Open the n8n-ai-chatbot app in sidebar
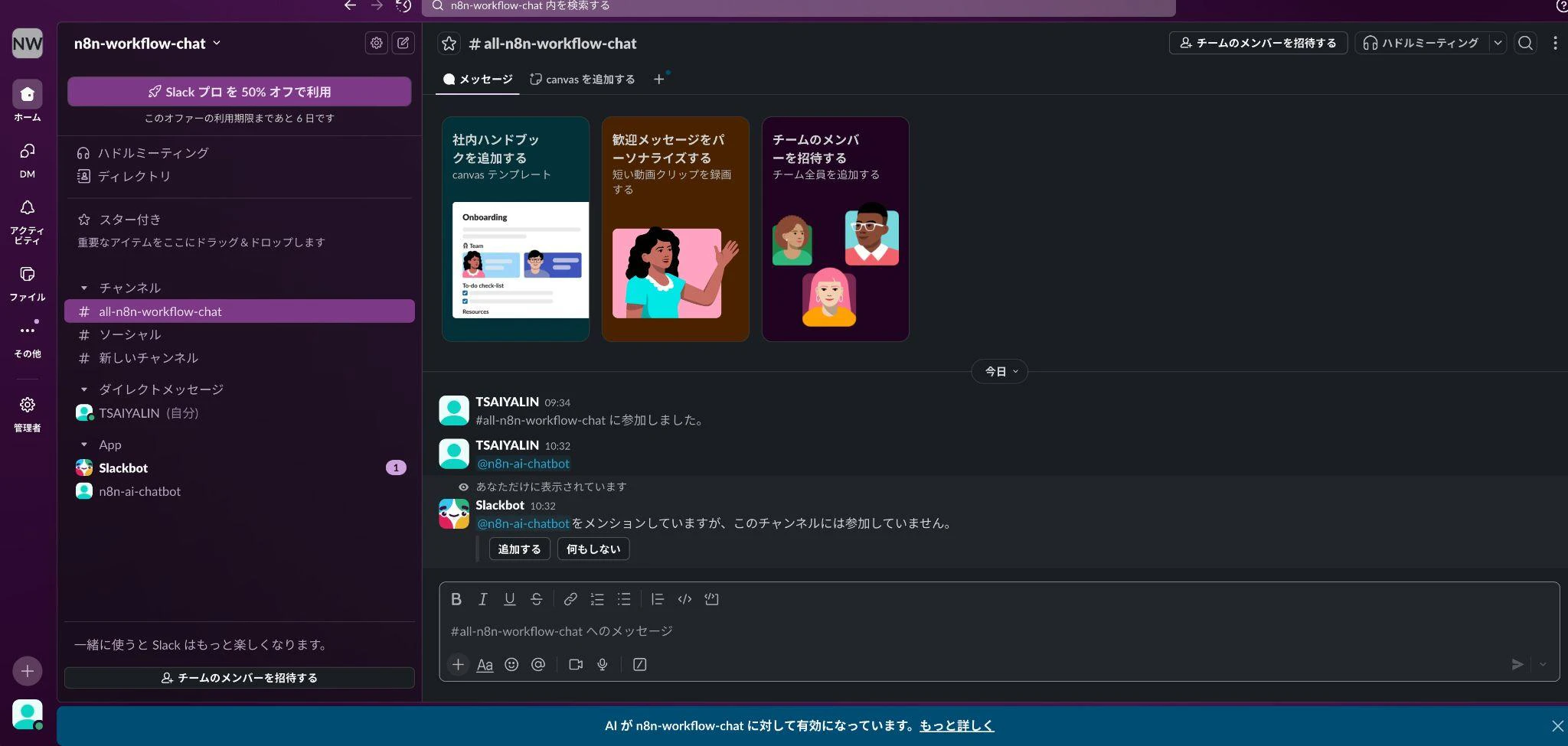Viewport: 1568px width, 746px height. [240, 491]
